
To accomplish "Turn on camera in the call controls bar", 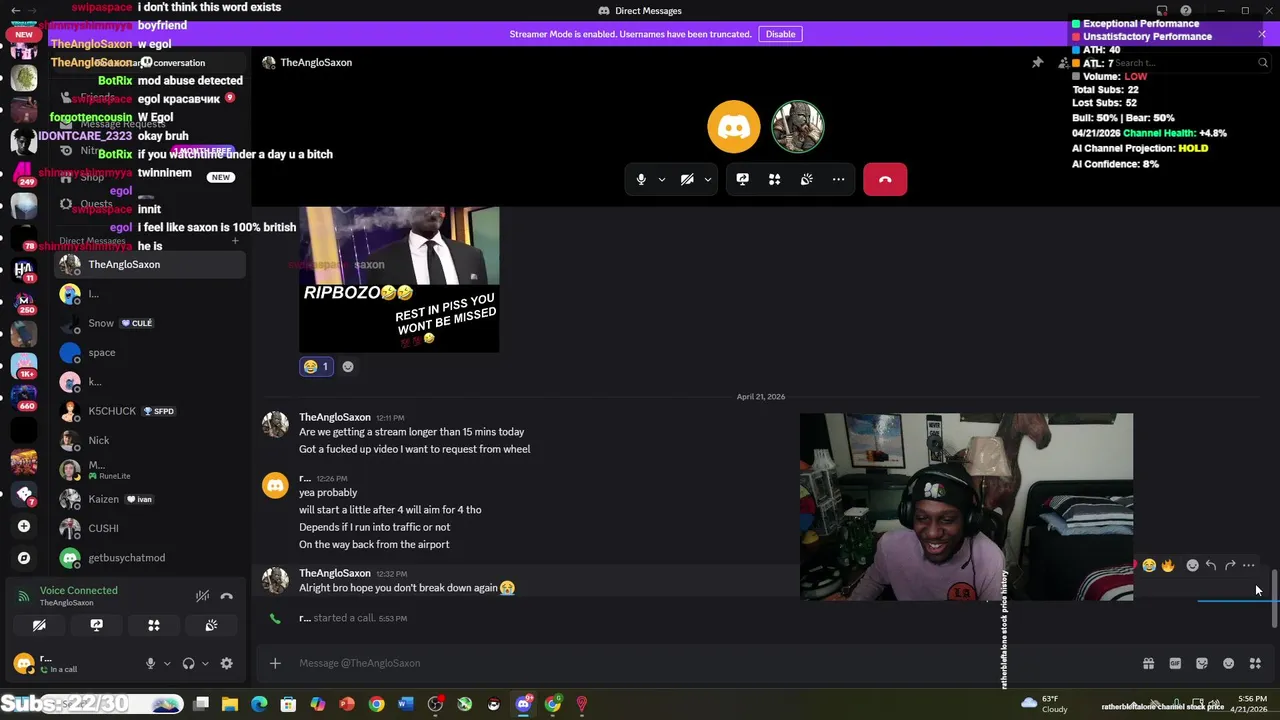I will (x=687, y=179).
